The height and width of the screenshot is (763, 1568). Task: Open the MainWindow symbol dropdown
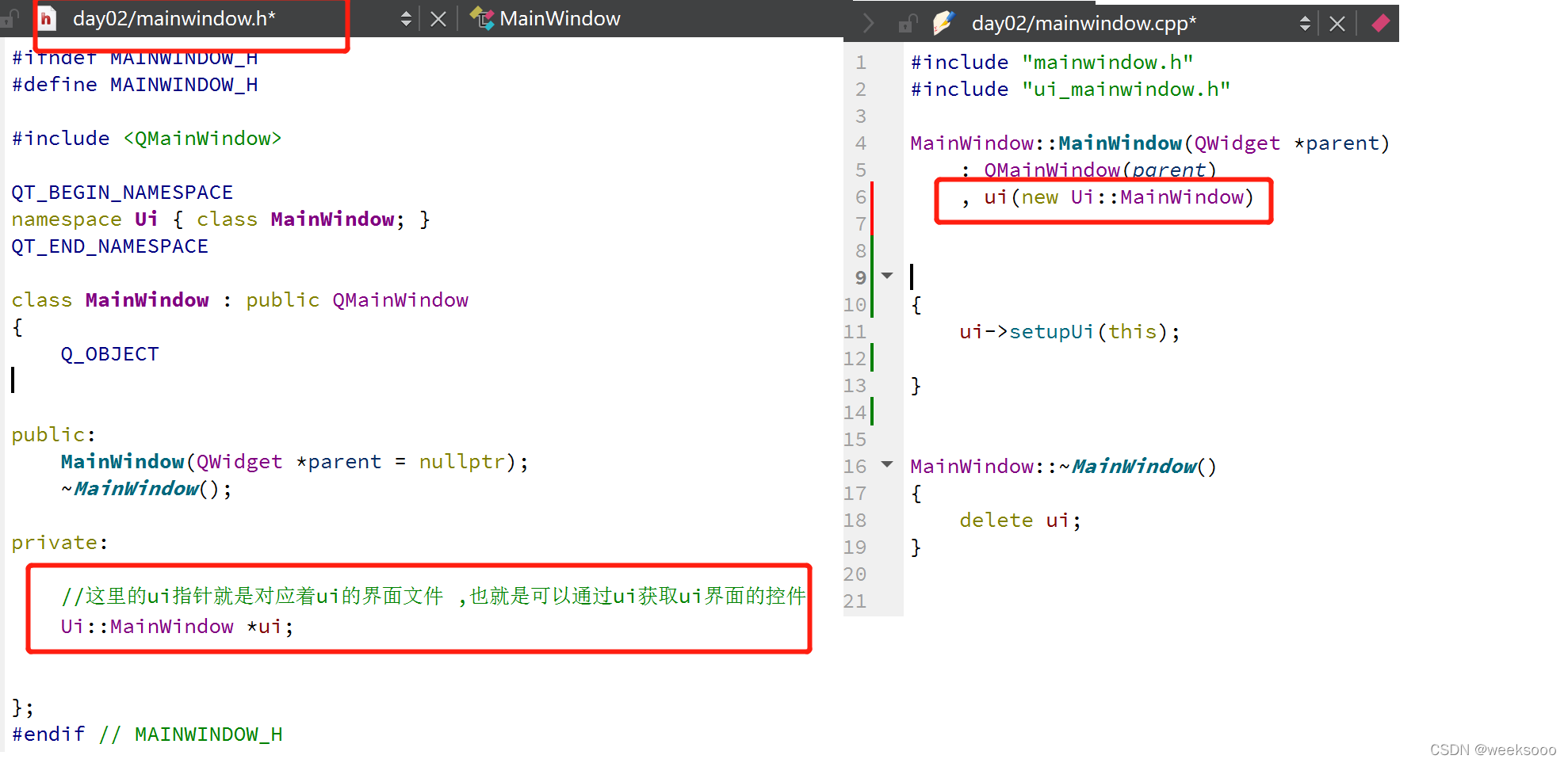tap(560, 18)
